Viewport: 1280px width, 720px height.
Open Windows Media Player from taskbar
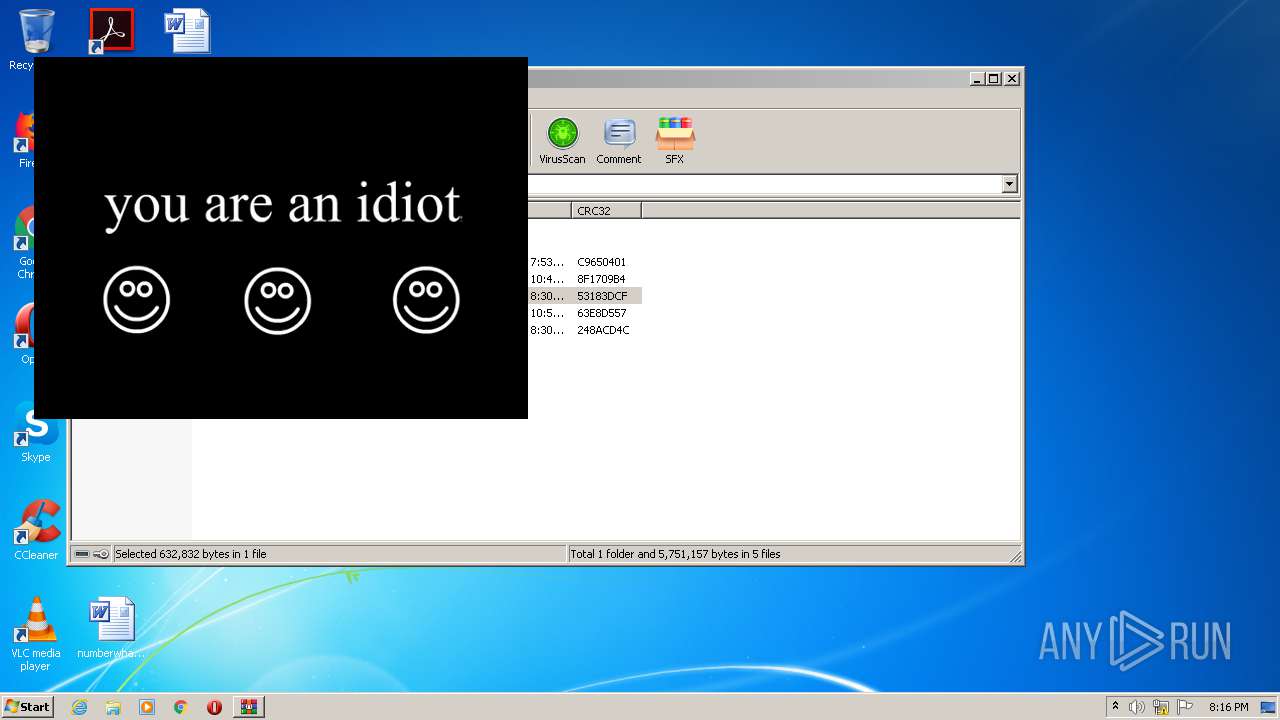147,707
